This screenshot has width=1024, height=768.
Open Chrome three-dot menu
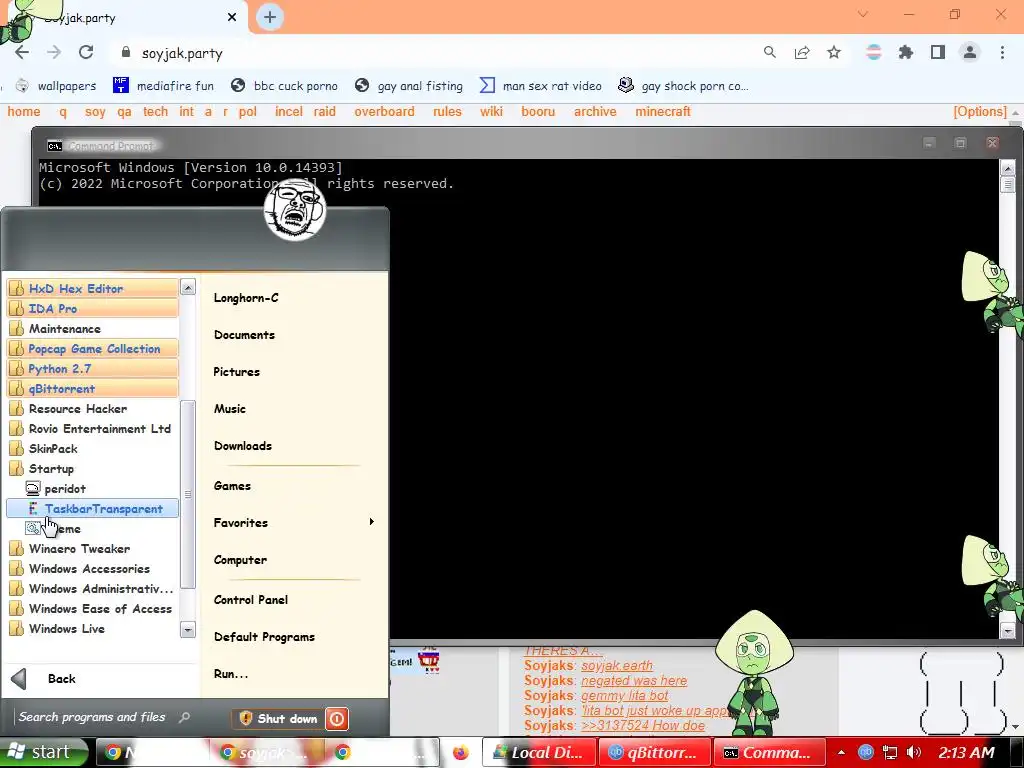(1002, 52)
